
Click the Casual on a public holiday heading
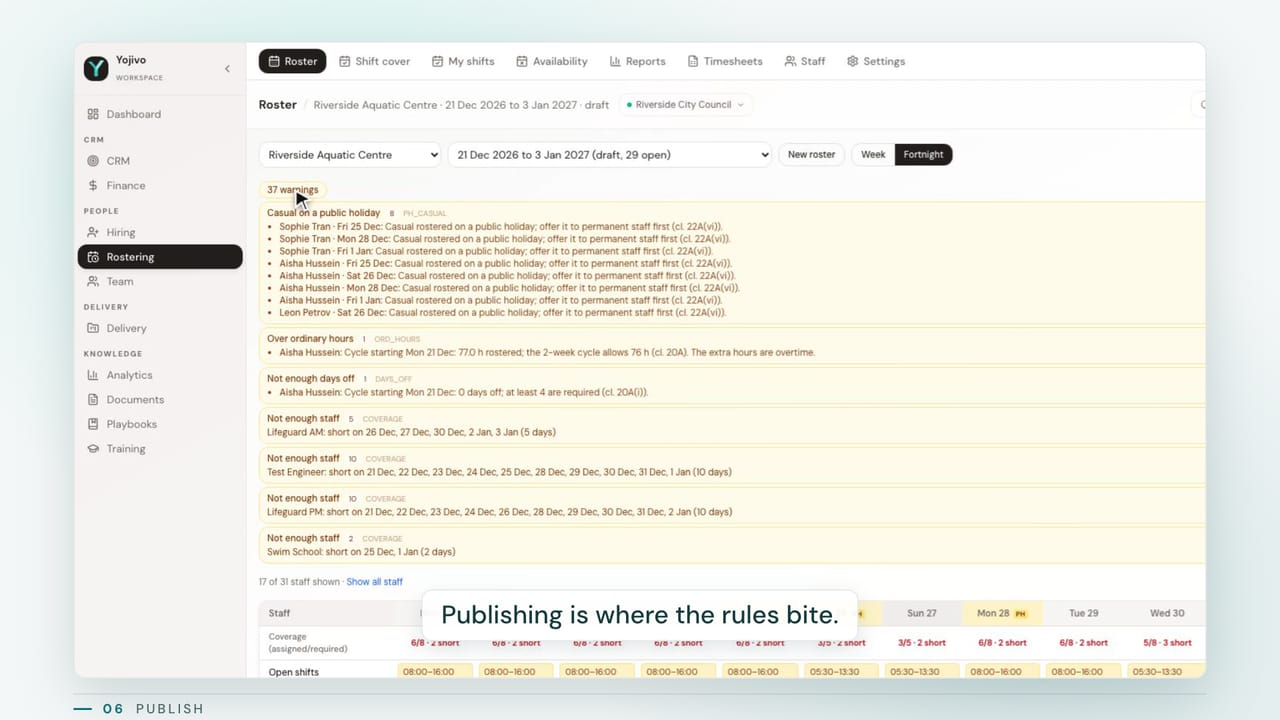point(323,213)
